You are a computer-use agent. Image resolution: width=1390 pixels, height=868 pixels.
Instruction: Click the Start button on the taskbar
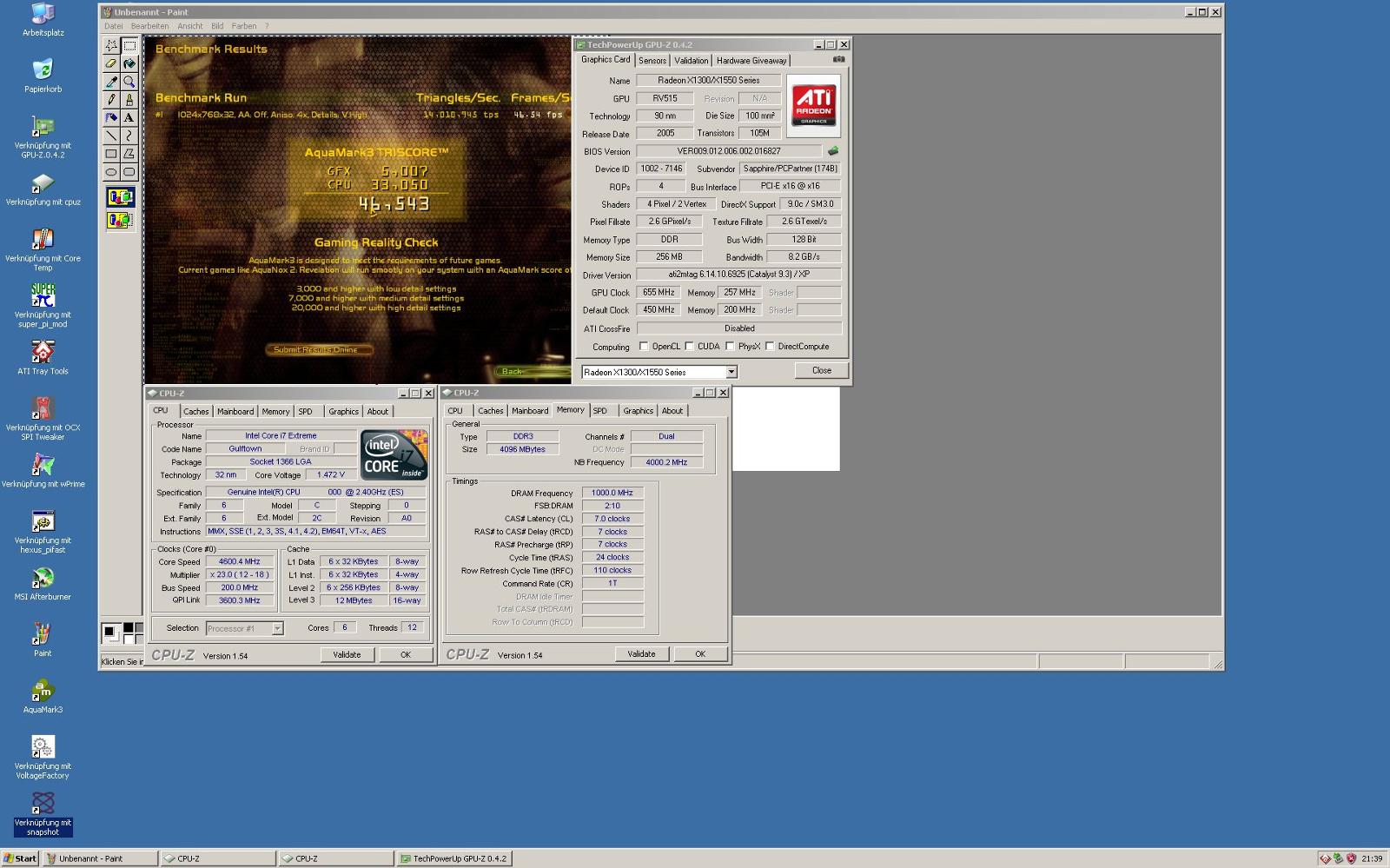coord(20,858)
